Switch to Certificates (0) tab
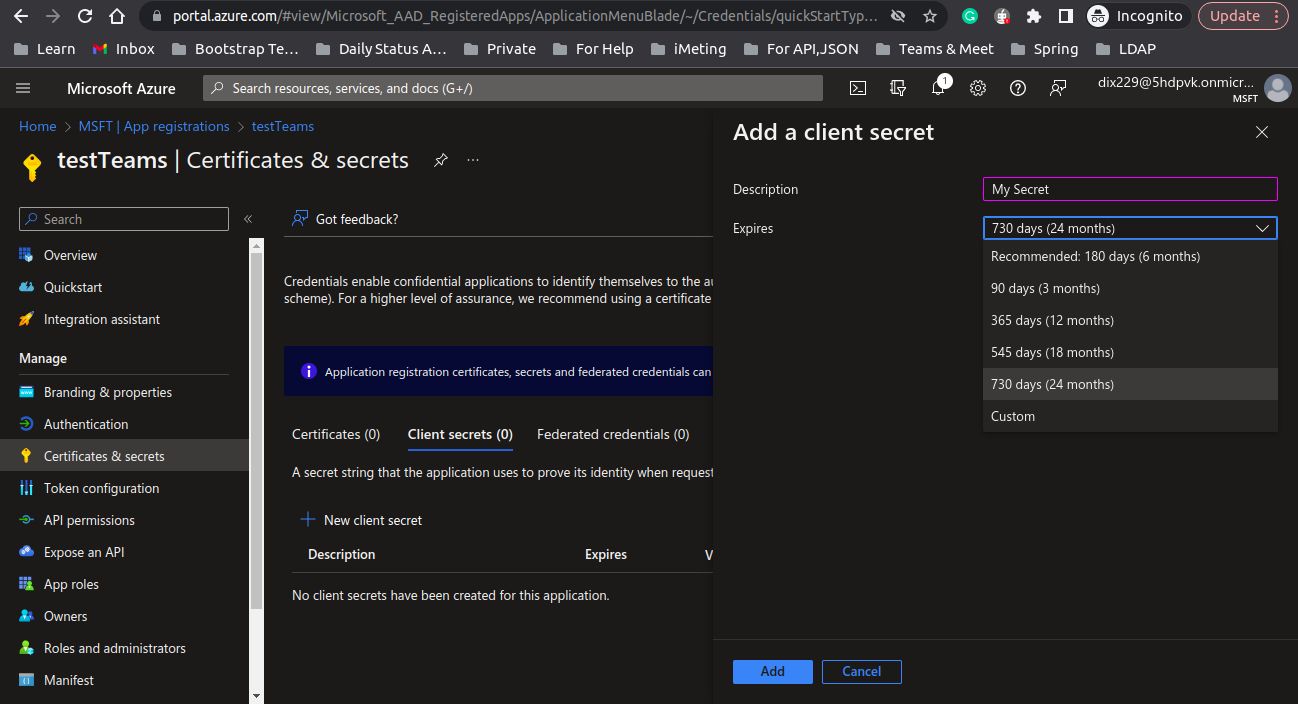The width and height of the screenshot is (1298, 704). (336, 434)
